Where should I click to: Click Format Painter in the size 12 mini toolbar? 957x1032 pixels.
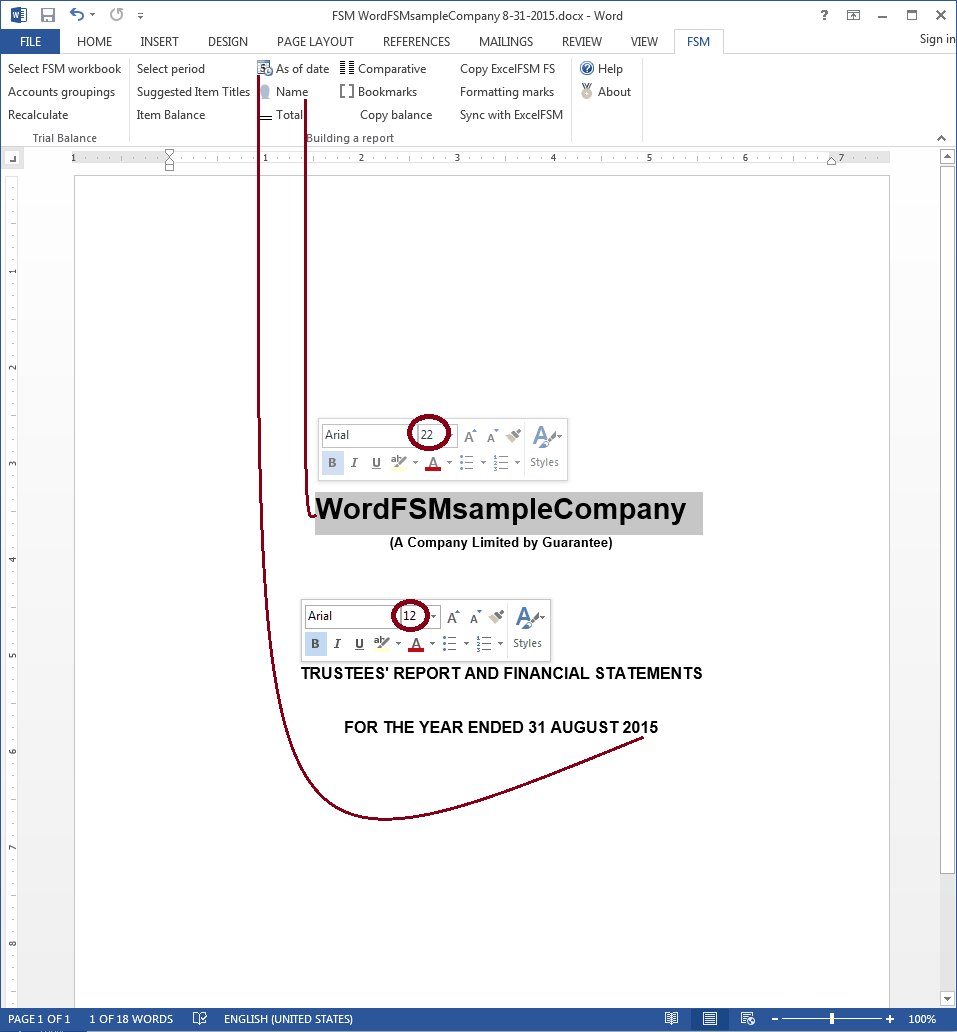tap(496, 616)
